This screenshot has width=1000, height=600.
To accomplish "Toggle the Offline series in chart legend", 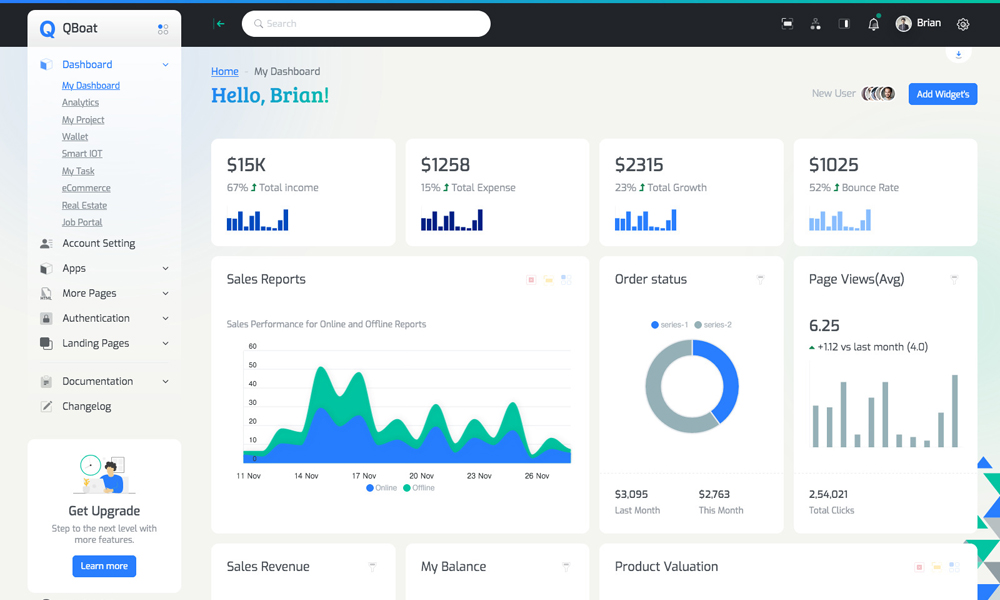I will (x=418, y=488).
